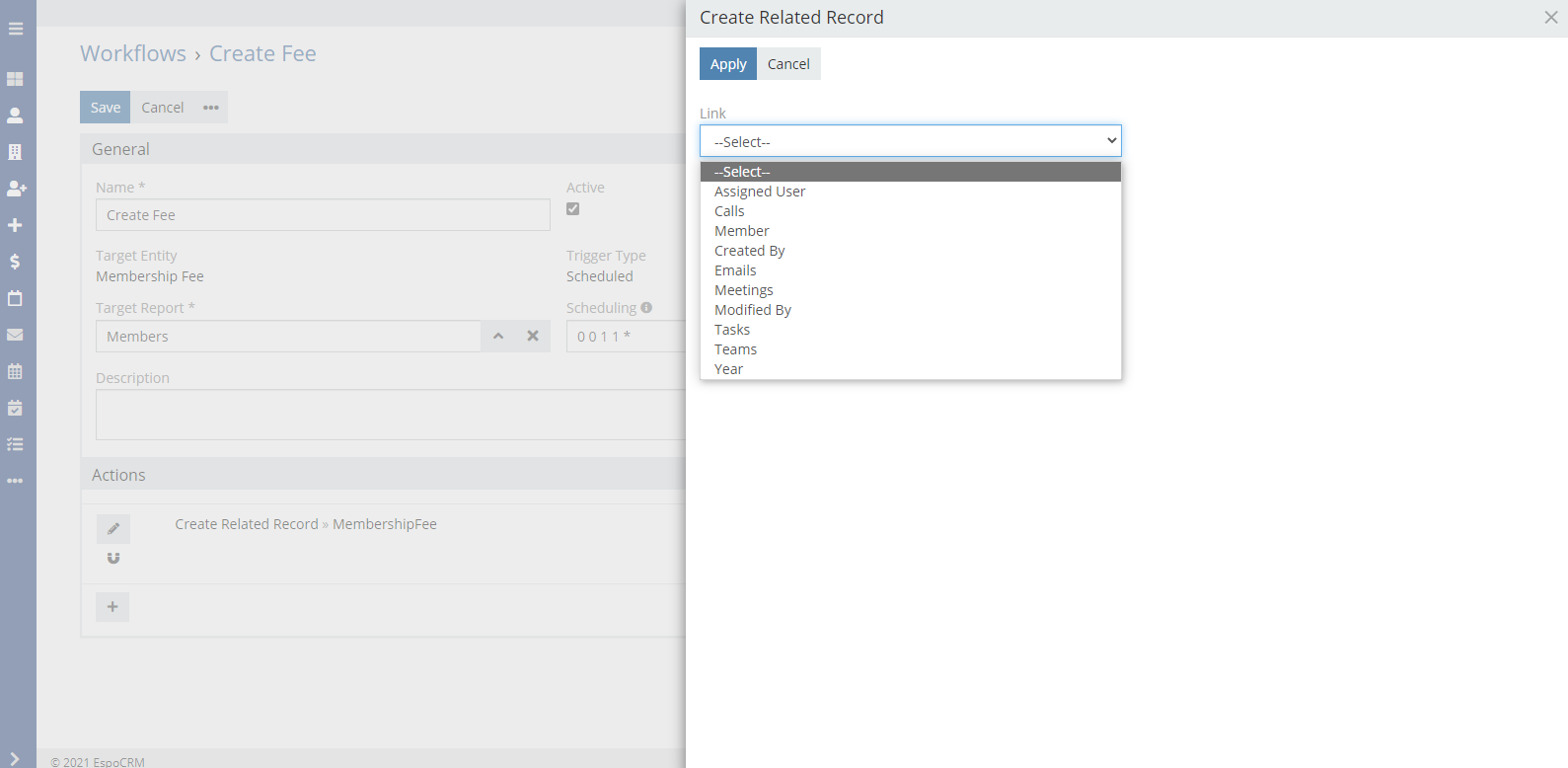Open the Emails envelope icon in sidebar
Screen dimensions: 1568x768
[15, 335]
